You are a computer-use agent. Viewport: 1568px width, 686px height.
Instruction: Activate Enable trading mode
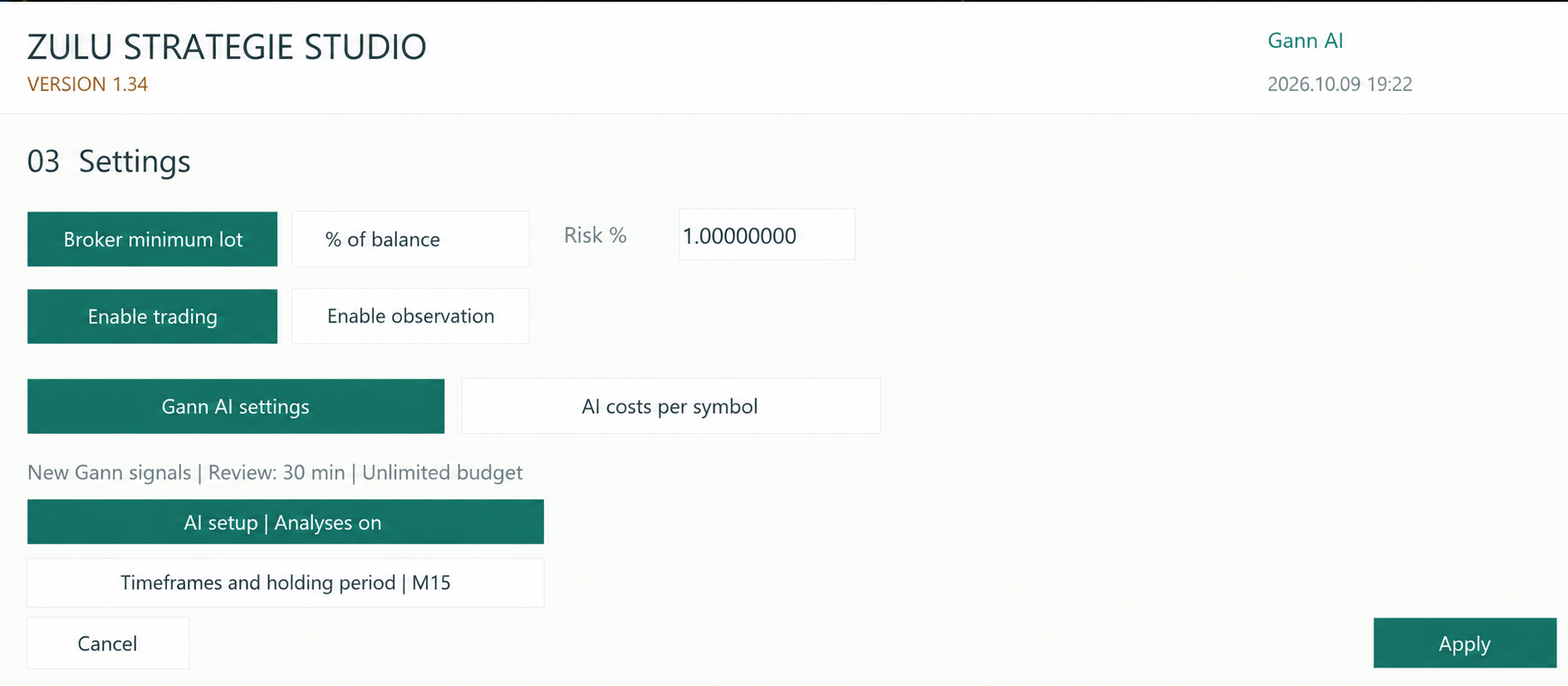click(152, 317)
